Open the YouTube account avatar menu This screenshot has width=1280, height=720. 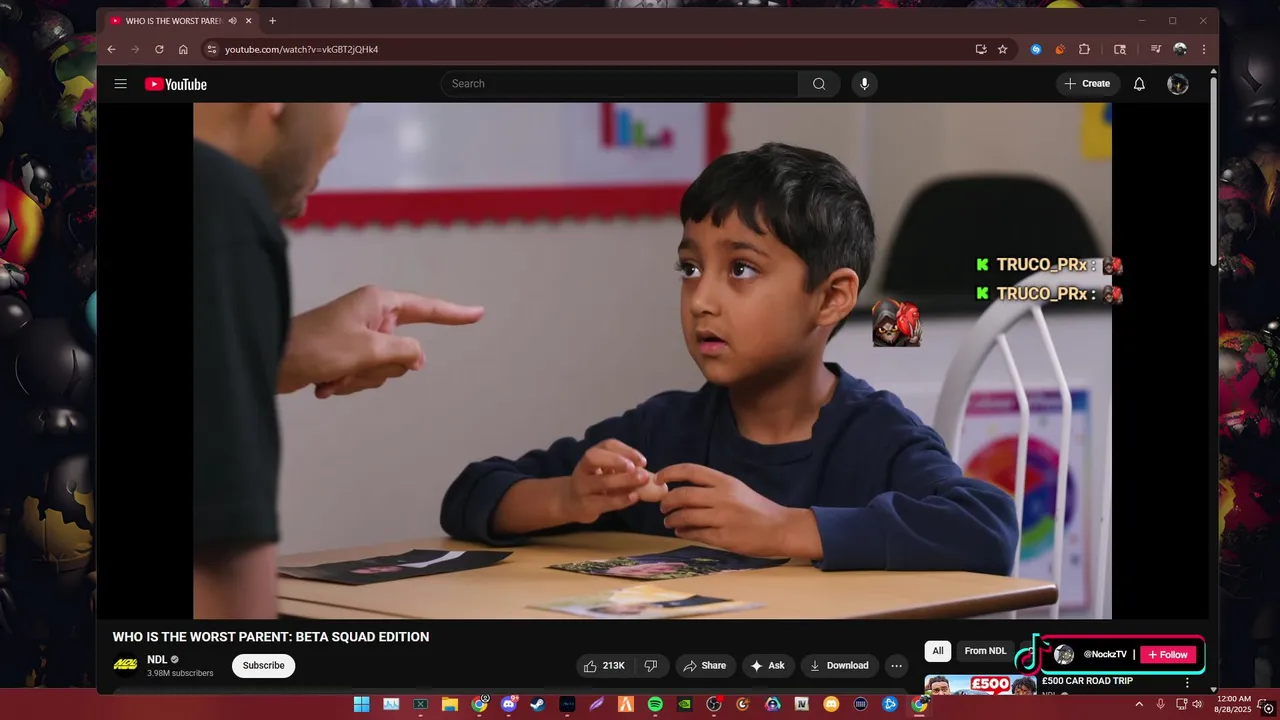(1178, 84)
